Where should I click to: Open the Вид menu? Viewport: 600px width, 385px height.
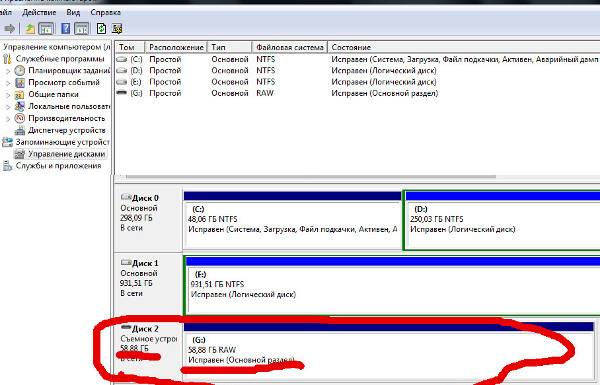(73, 12)
